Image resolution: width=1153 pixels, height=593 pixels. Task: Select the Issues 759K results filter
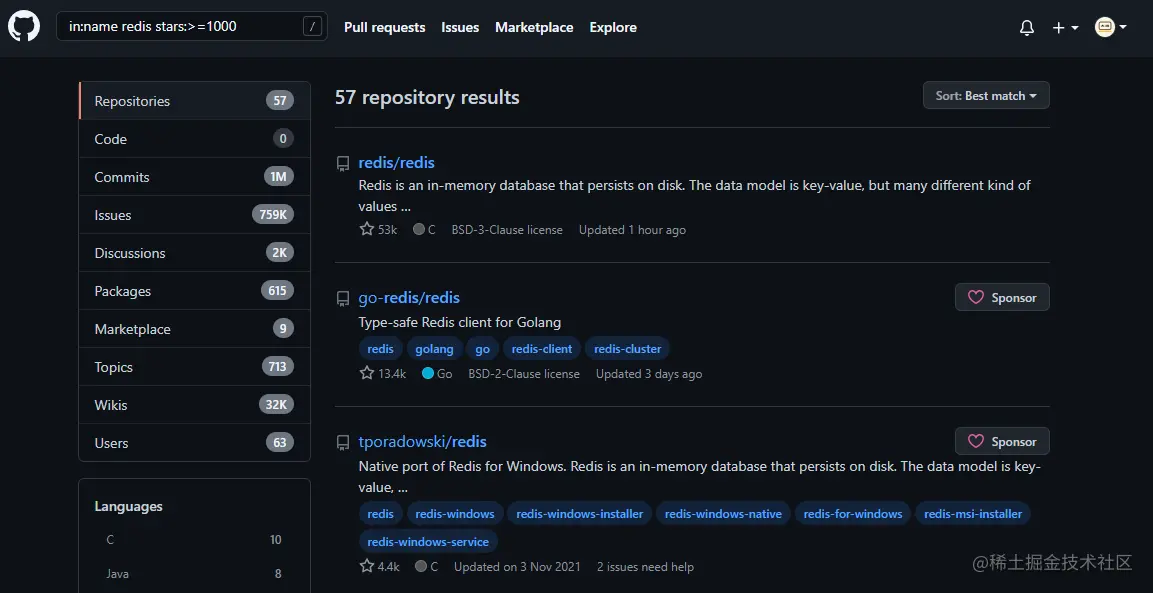click(194, 215)
